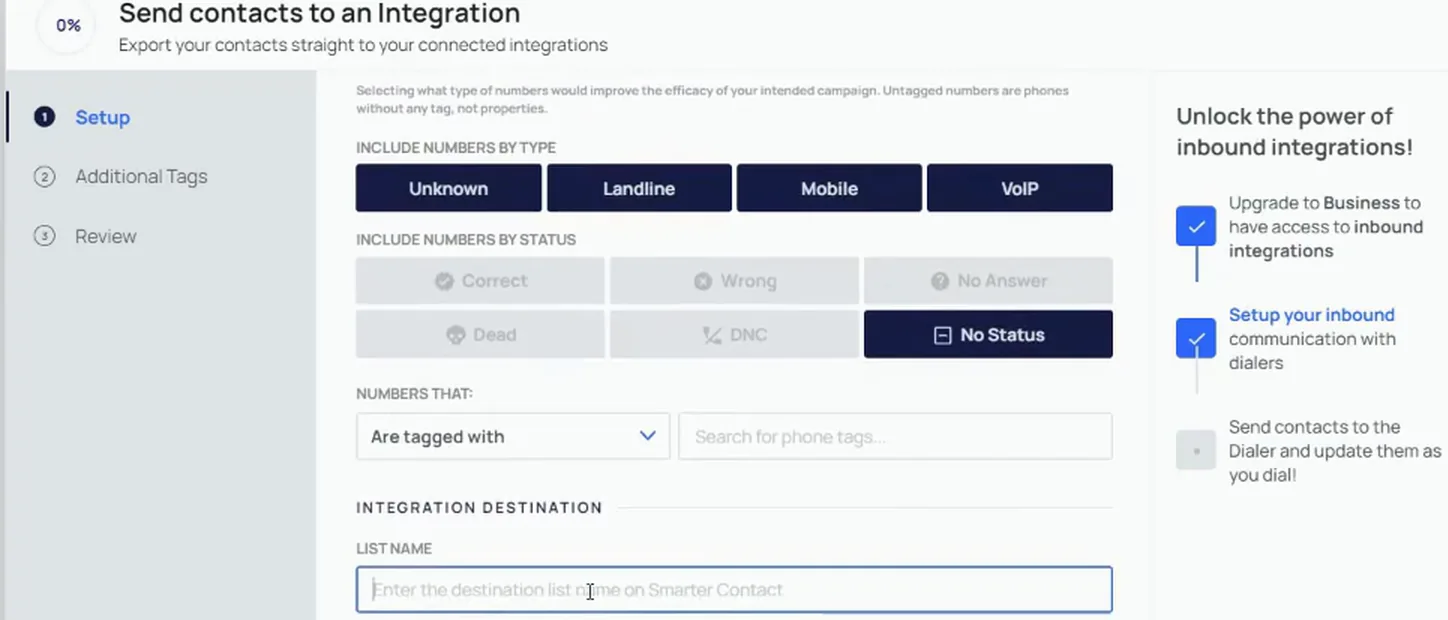Go to the Review step
Viewport: 1448px width, 620px height.
click(x=105, y=236)
